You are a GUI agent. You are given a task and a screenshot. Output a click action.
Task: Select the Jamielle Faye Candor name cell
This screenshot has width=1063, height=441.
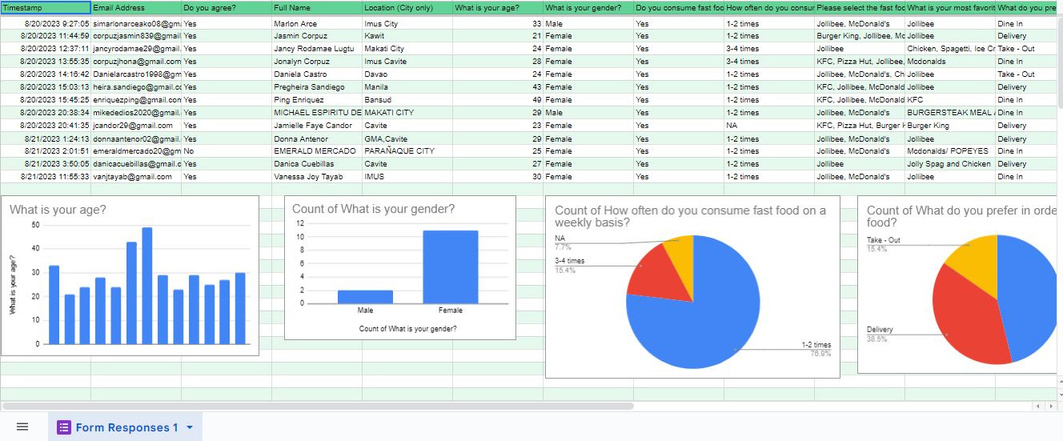pos(317,125)
